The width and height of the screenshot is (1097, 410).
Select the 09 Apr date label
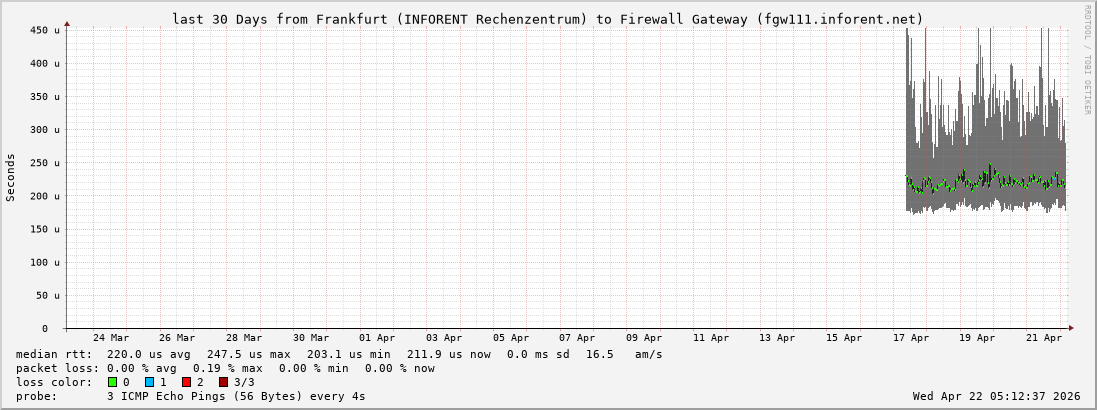point(644,338)
